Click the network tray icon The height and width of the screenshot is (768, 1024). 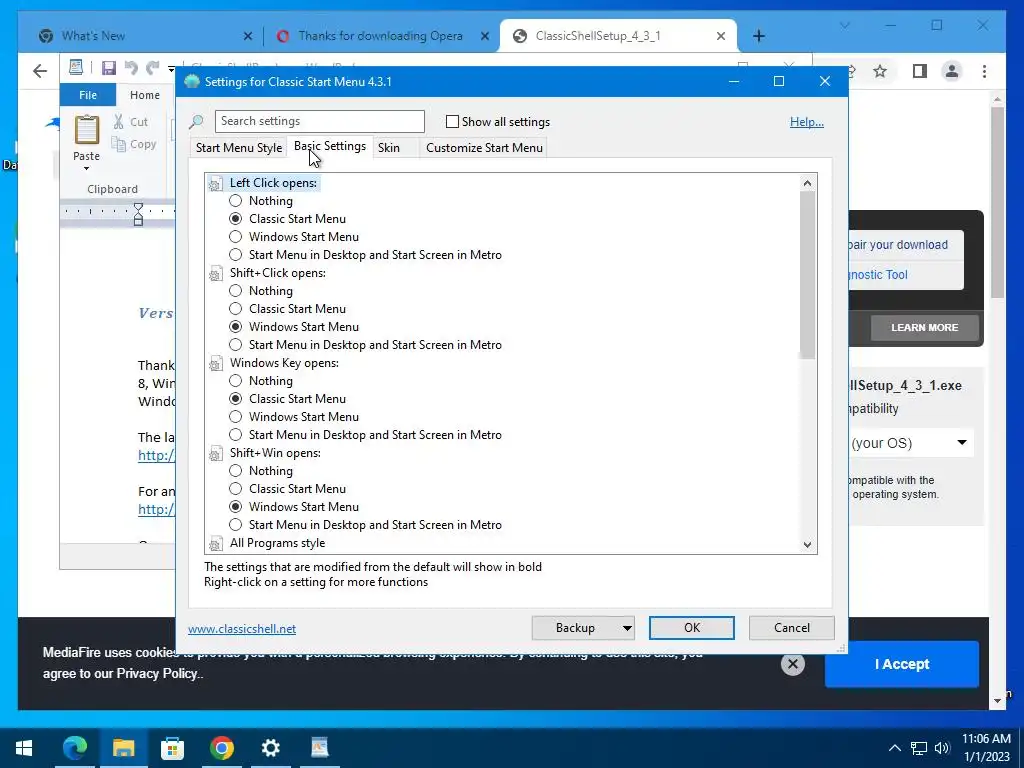tap(919, 748)
